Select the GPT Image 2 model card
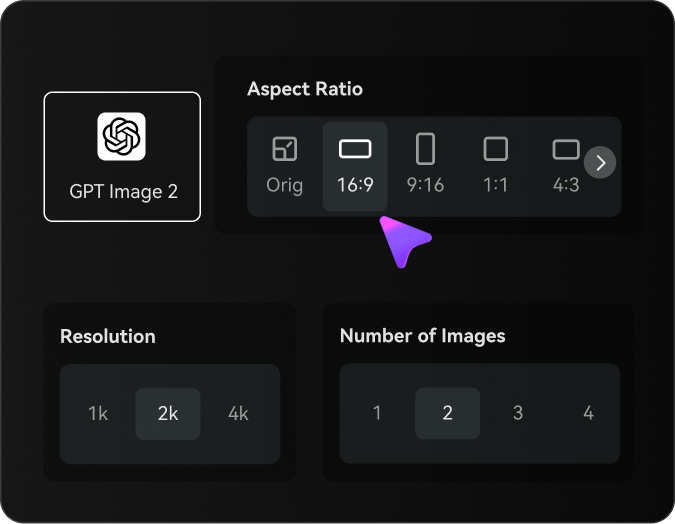675x524 pixels. pos(122,157)
